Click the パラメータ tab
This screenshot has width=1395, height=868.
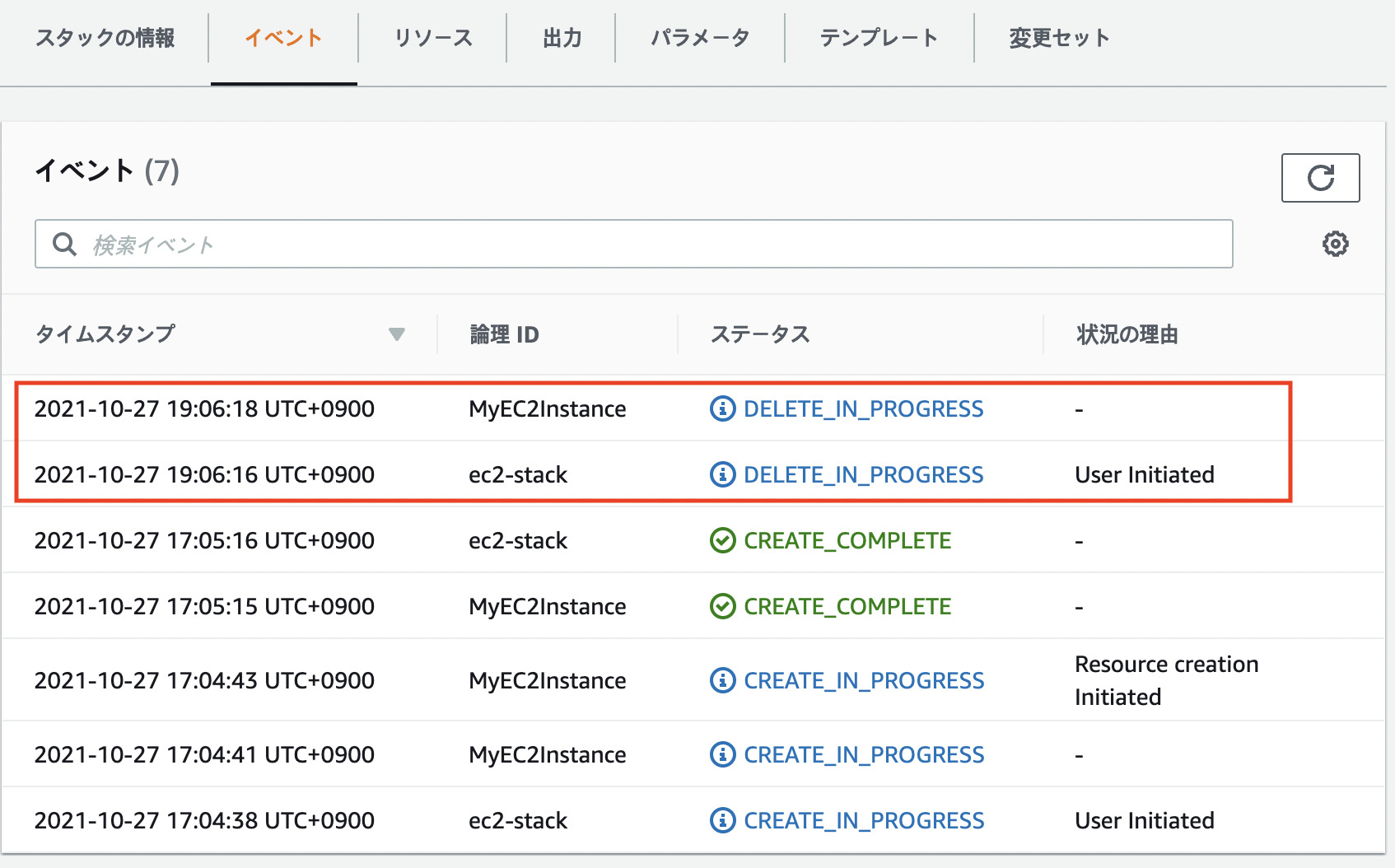click(x=699, y=37)
